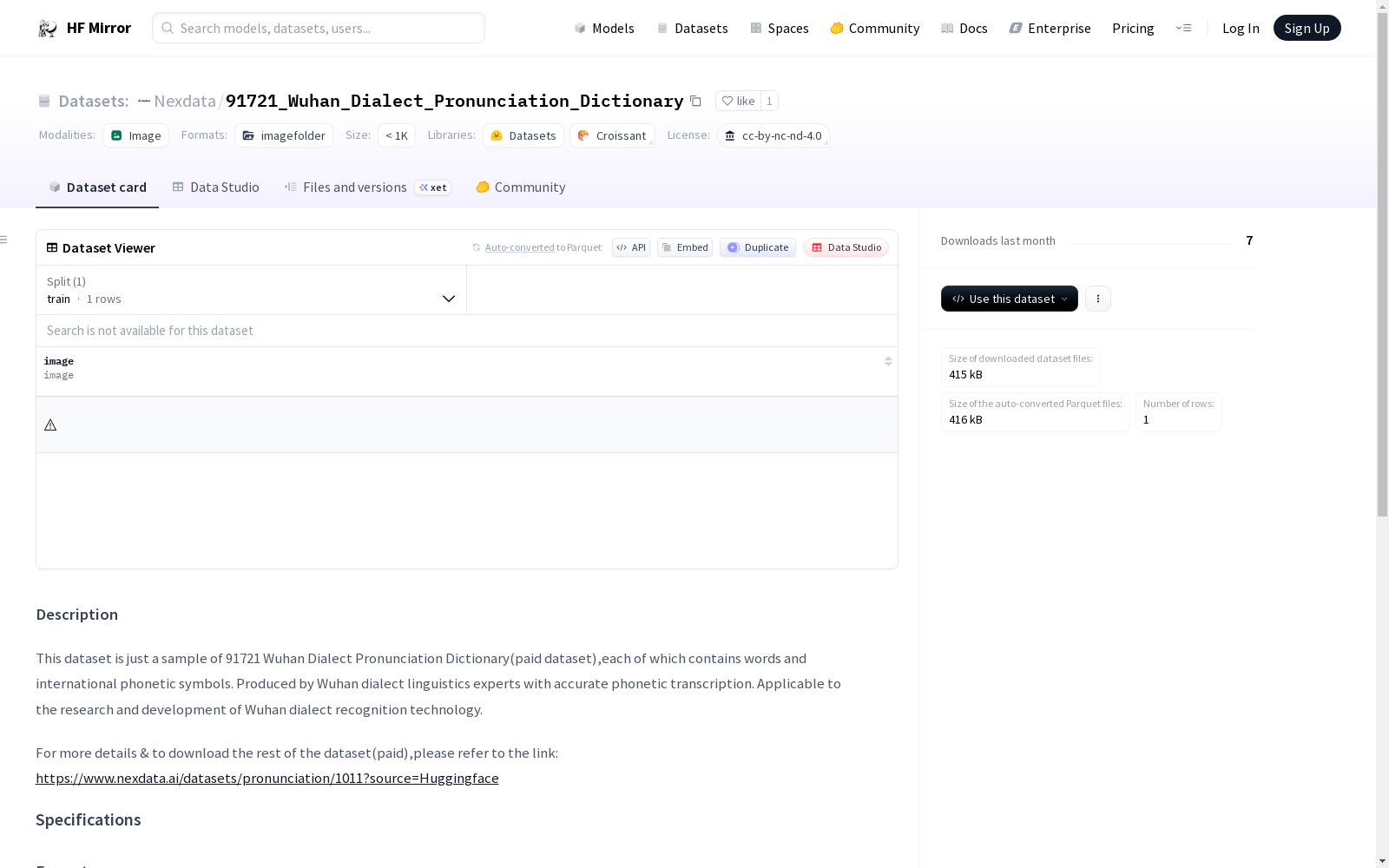Click the Embed button
Screen dimensions: 1389x868
coord(685,247)
